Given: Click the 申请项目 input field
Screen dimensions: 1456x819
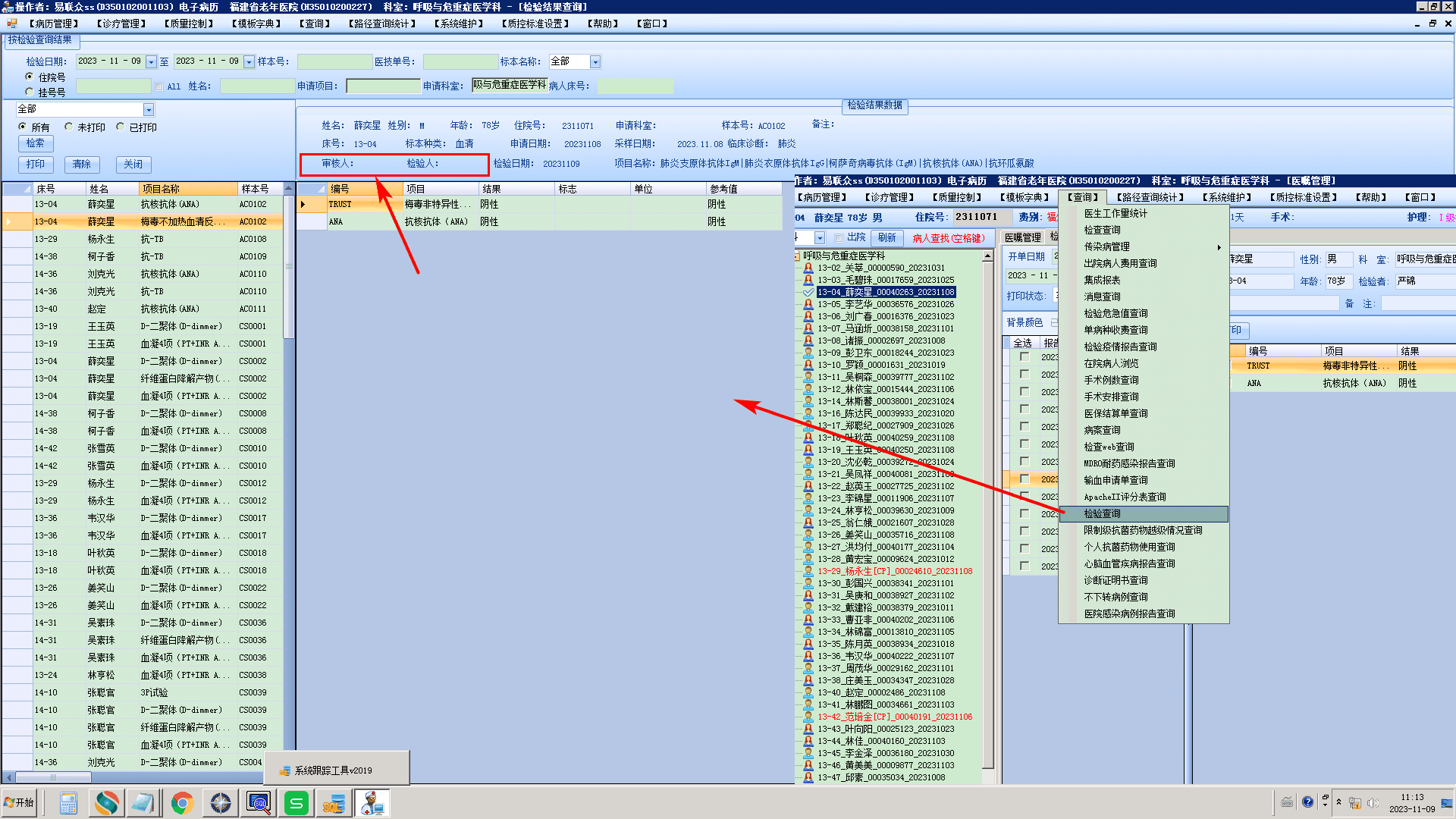Looking at the screenshot, I should click(x=383, y=86).
